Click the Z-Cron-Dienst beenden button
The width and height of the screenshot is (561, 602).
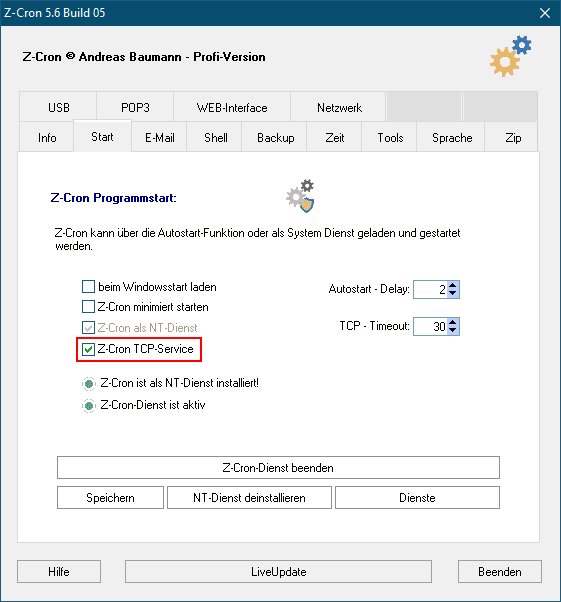point(278,467)
